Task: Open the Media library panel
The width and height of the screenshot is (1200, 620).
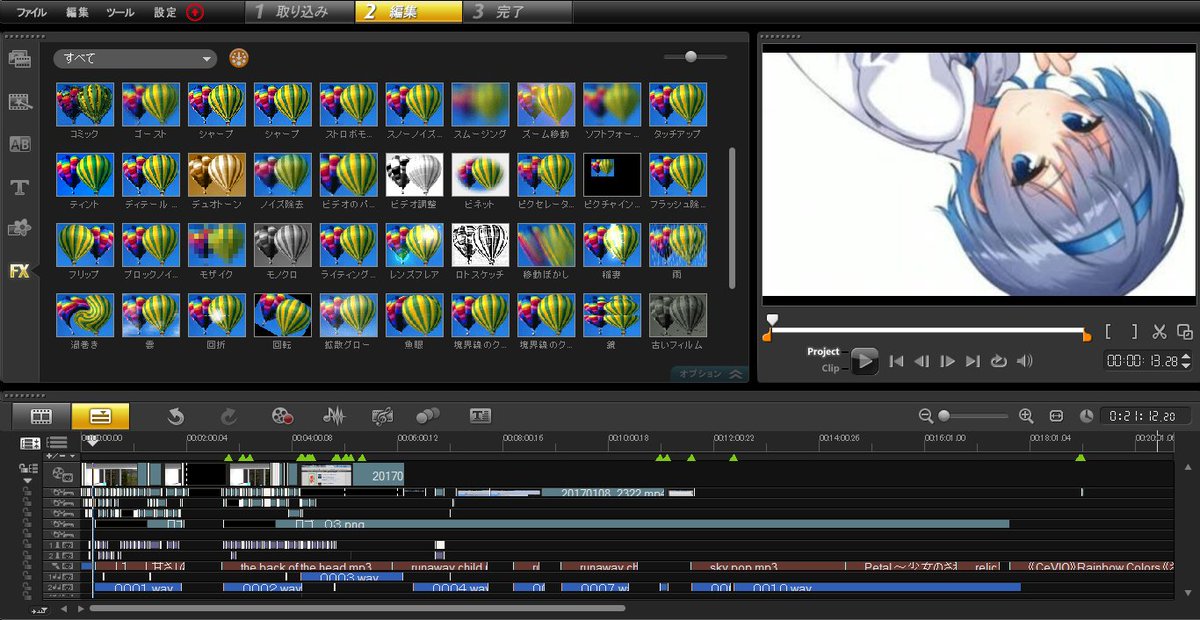Action: 19,58
